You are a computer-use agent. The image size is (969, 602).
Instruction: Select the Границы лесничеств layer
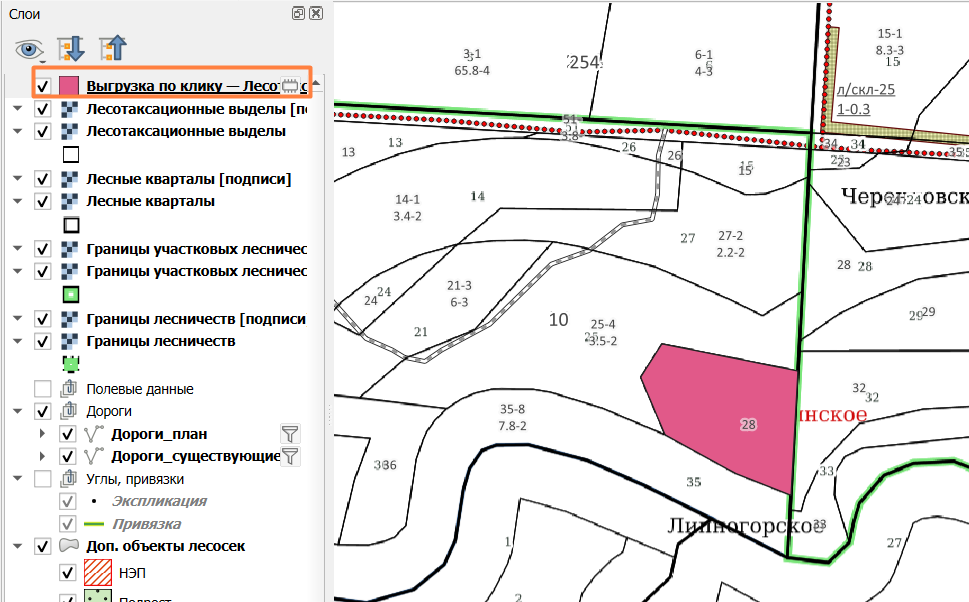[x=161, y=341]
